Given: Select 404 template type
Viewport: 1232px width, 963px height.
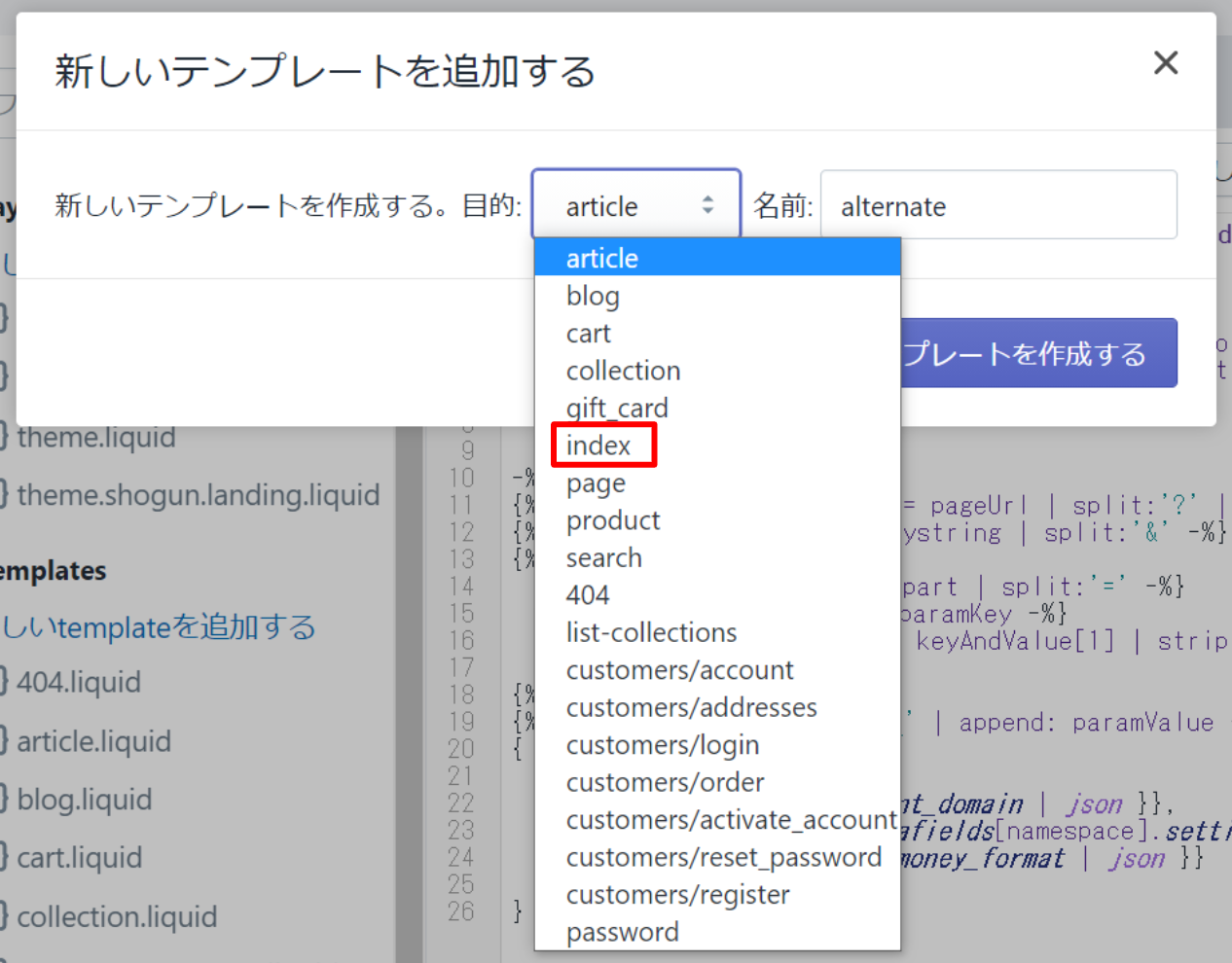Looking at the screenshot, I should tap(717, 595).
